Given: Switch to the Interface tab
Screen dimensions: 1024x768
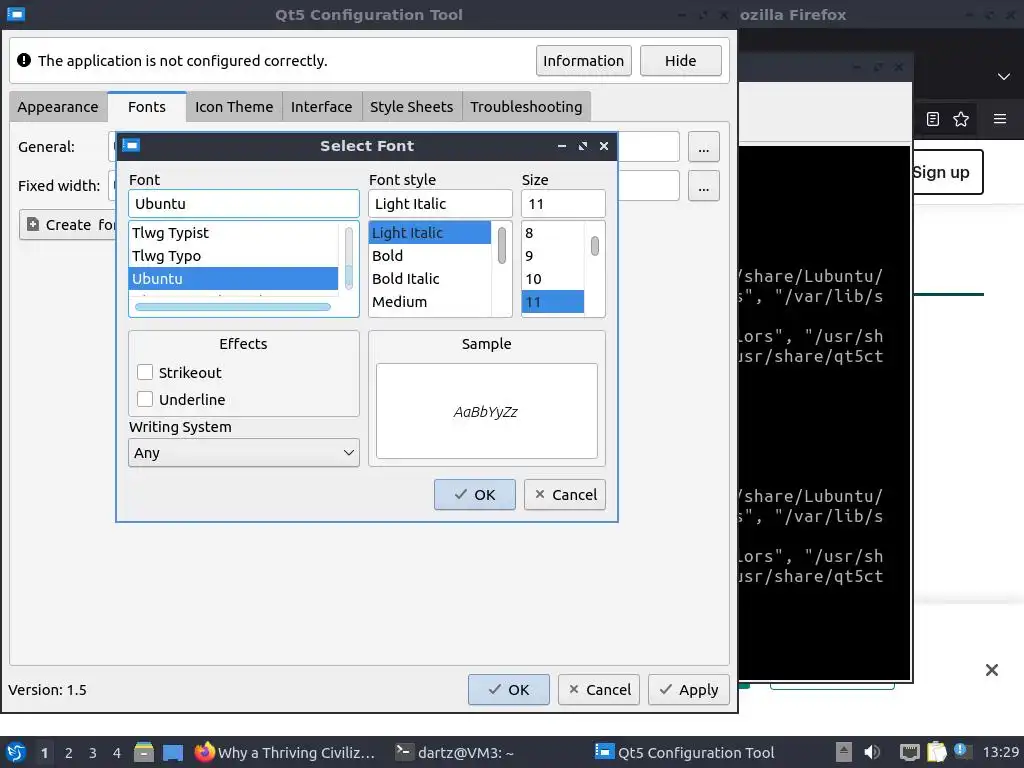Looking at the screenshot, I should click(321, 106).
